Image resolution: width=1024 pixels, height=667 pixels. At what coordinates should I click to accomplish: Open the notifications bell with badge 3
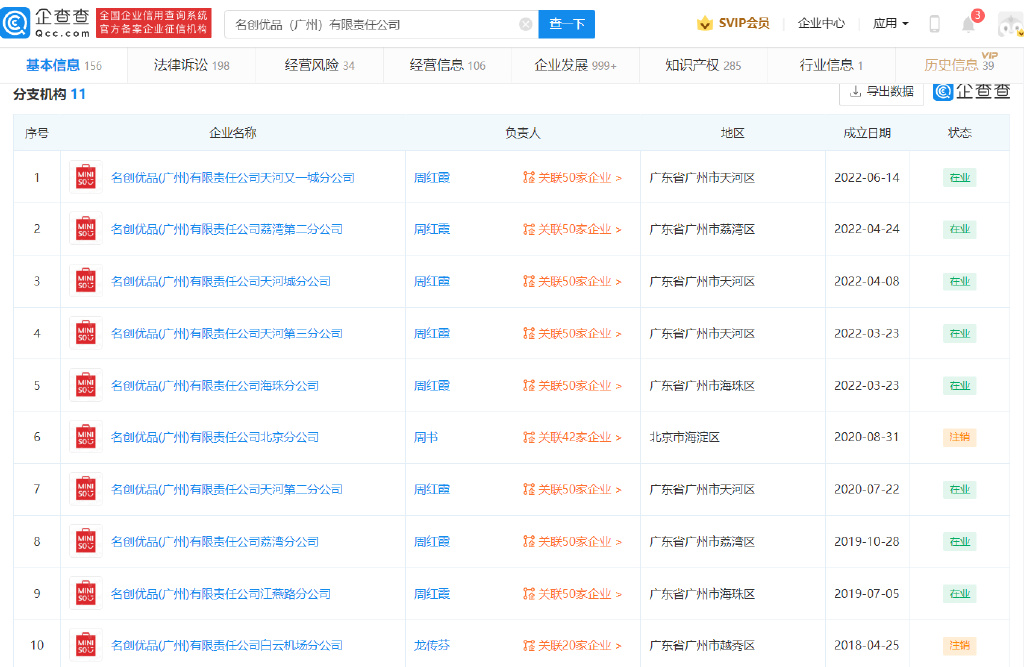click(x=967, y=23)
